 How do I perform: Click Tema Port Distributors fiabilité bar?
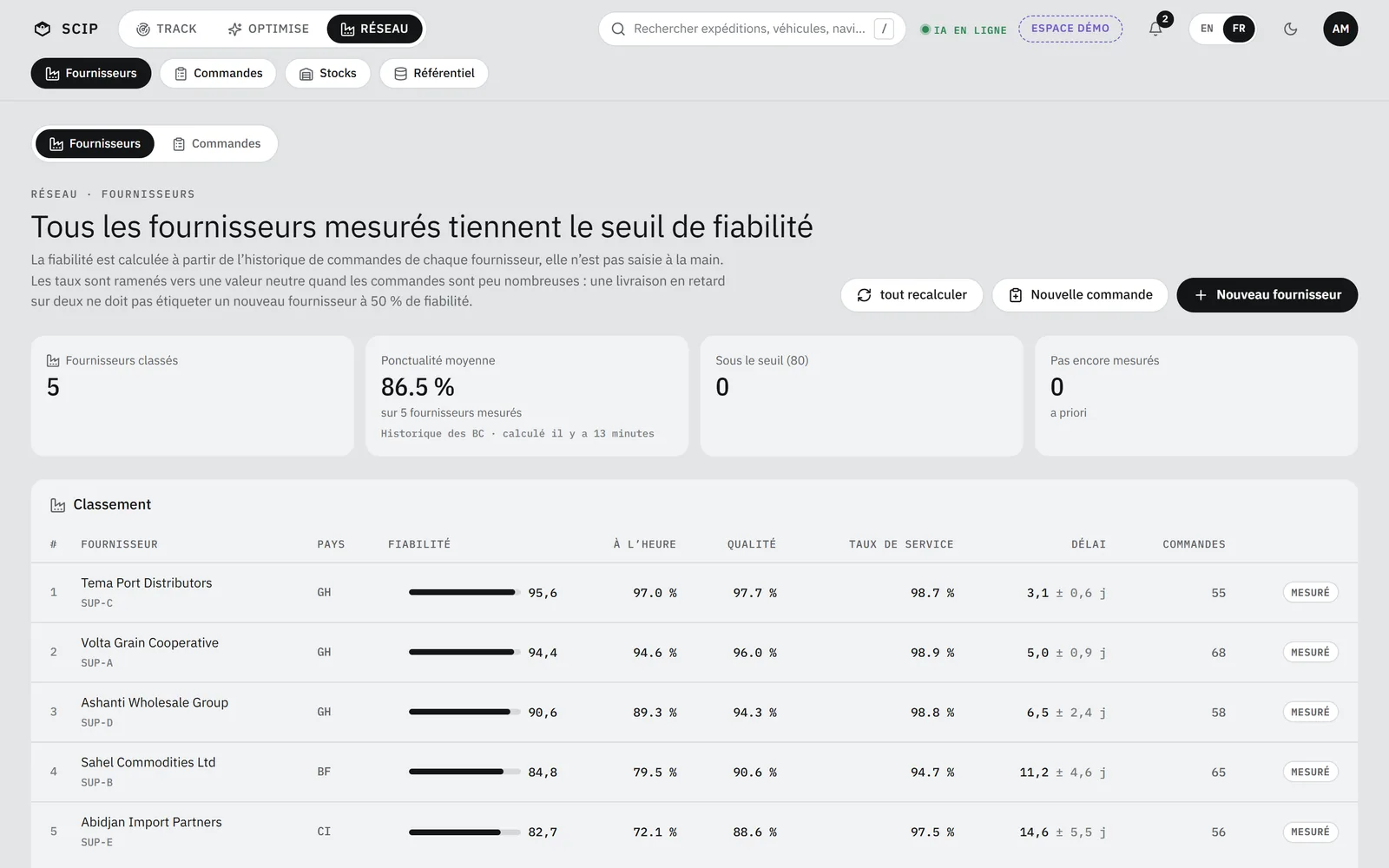(464, 593)
